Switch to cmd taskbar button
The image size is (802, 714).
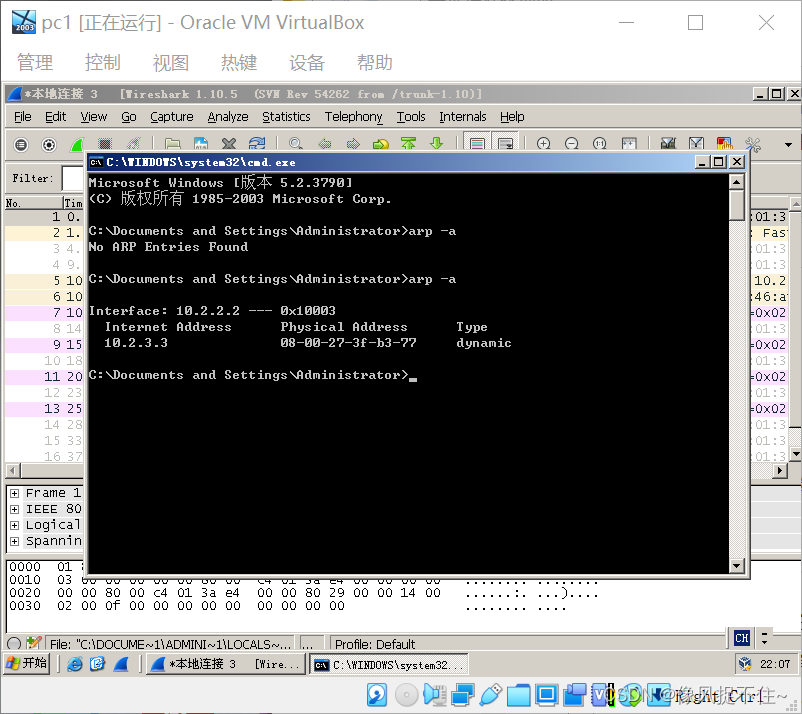(x=388, y=664)
